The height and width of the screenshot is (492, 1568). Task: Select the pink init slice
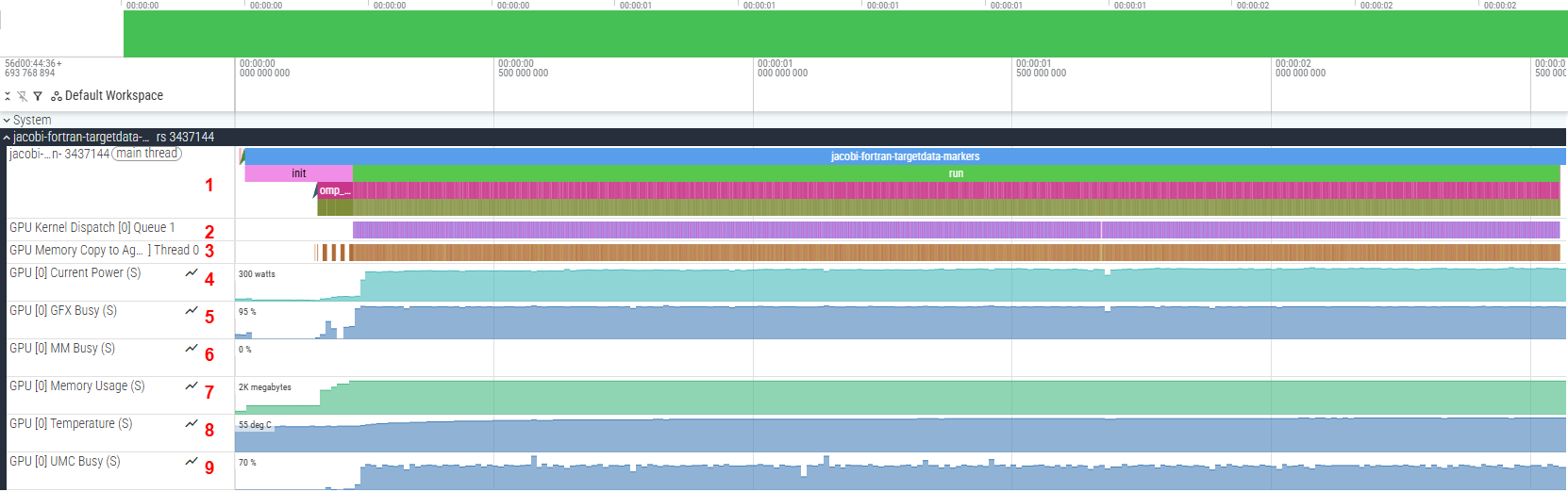(x=298, y=173)
